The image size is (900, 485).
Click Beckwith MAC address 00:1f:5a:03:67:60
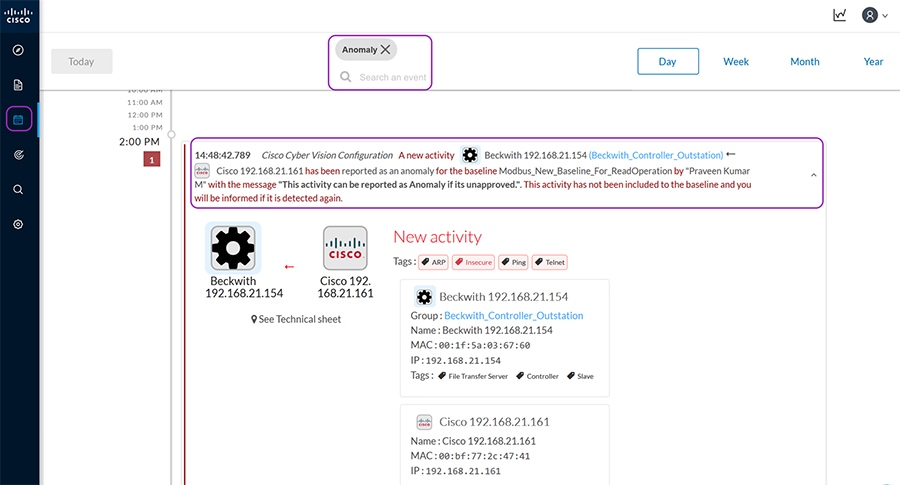click(x=484, y=346)
